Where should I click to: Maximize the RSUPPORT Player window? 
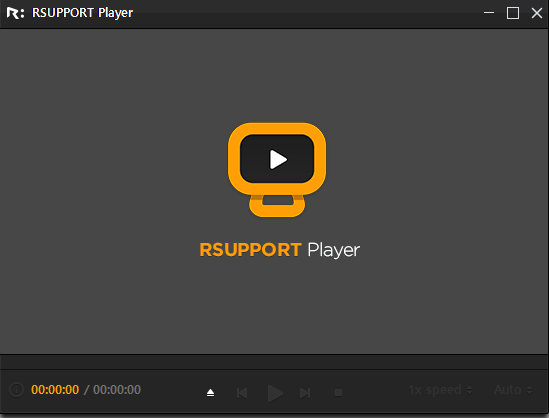pyautogui.click(x=513, y=13)
